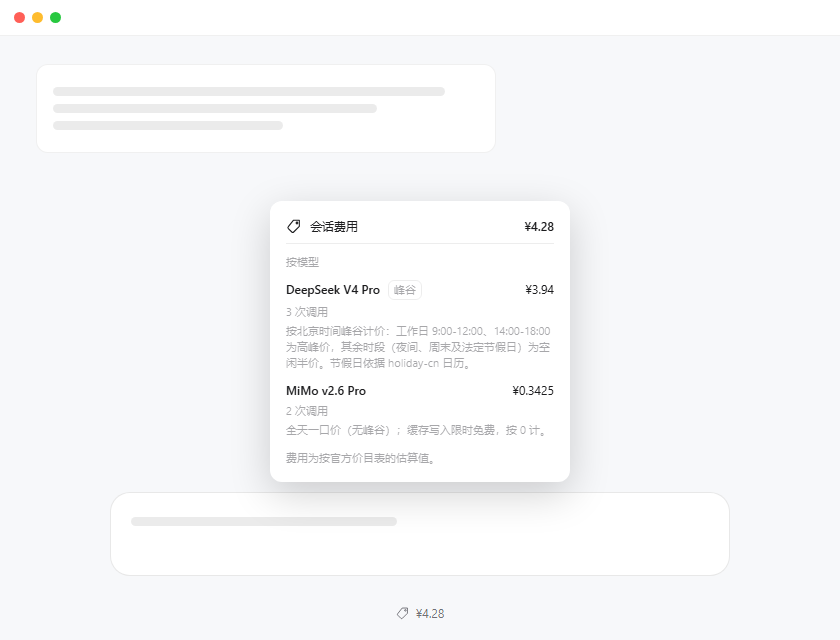Click the 3 次调用 call count
This screenshot has width=840, height=640.
click(x=306, y=312)
